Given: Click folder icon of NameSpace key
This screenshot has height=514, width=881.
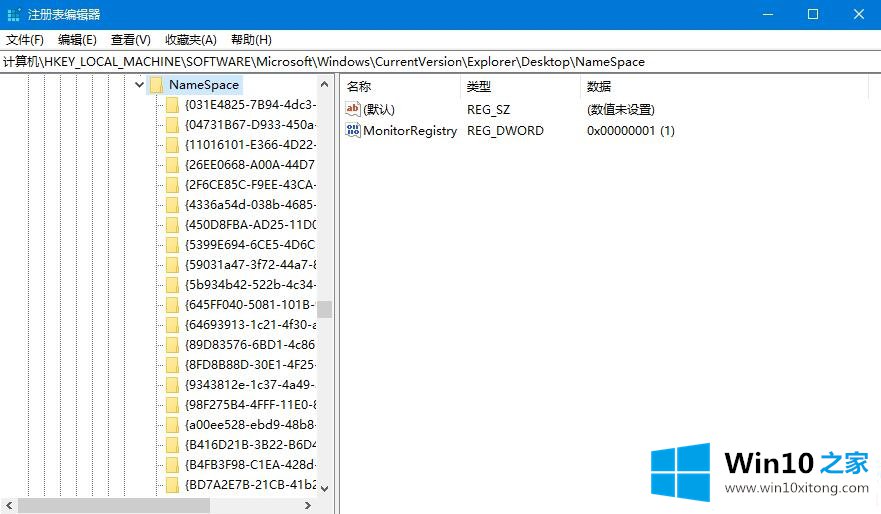Looking at the screenshot, I should [156, 85].
